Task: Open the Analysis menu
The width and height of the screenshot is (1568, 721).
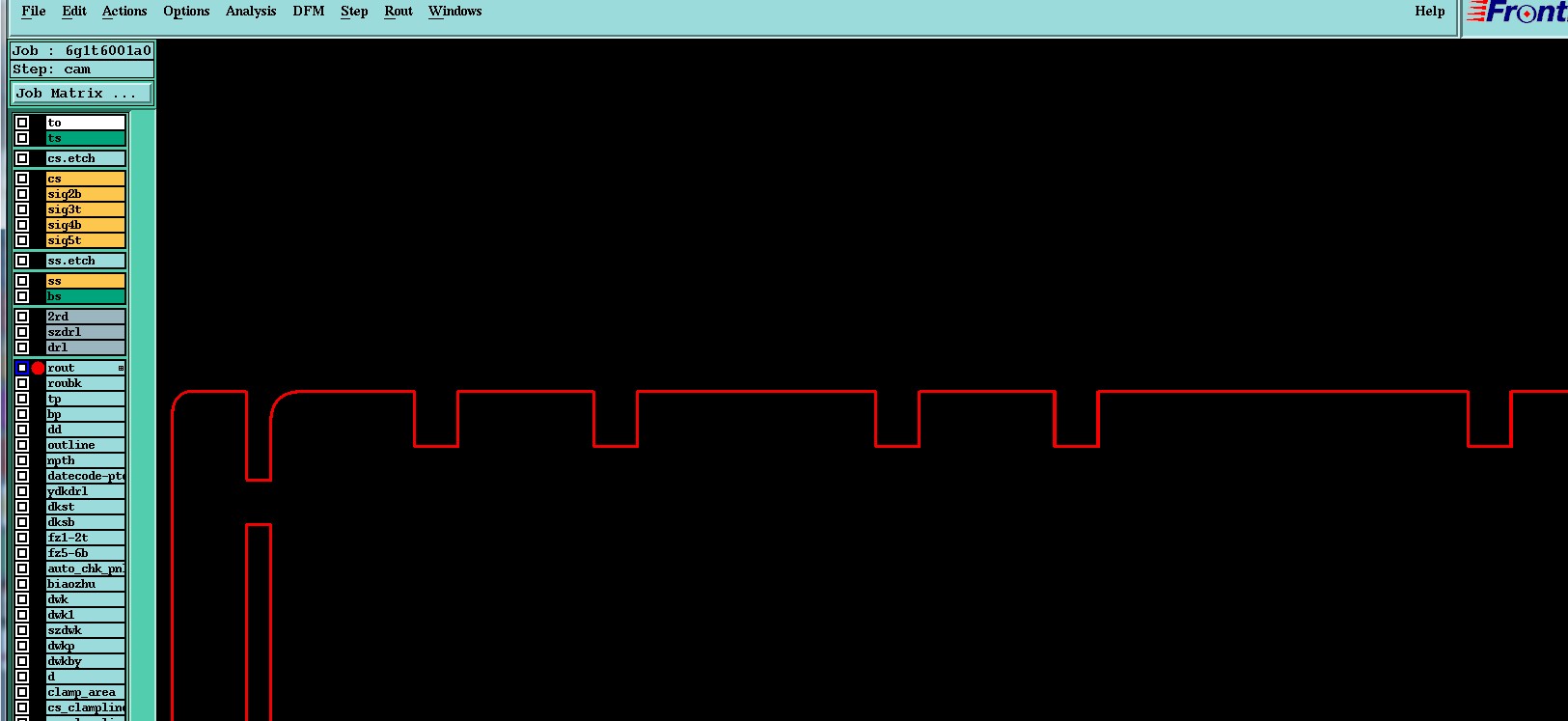Action: point(251,12)
